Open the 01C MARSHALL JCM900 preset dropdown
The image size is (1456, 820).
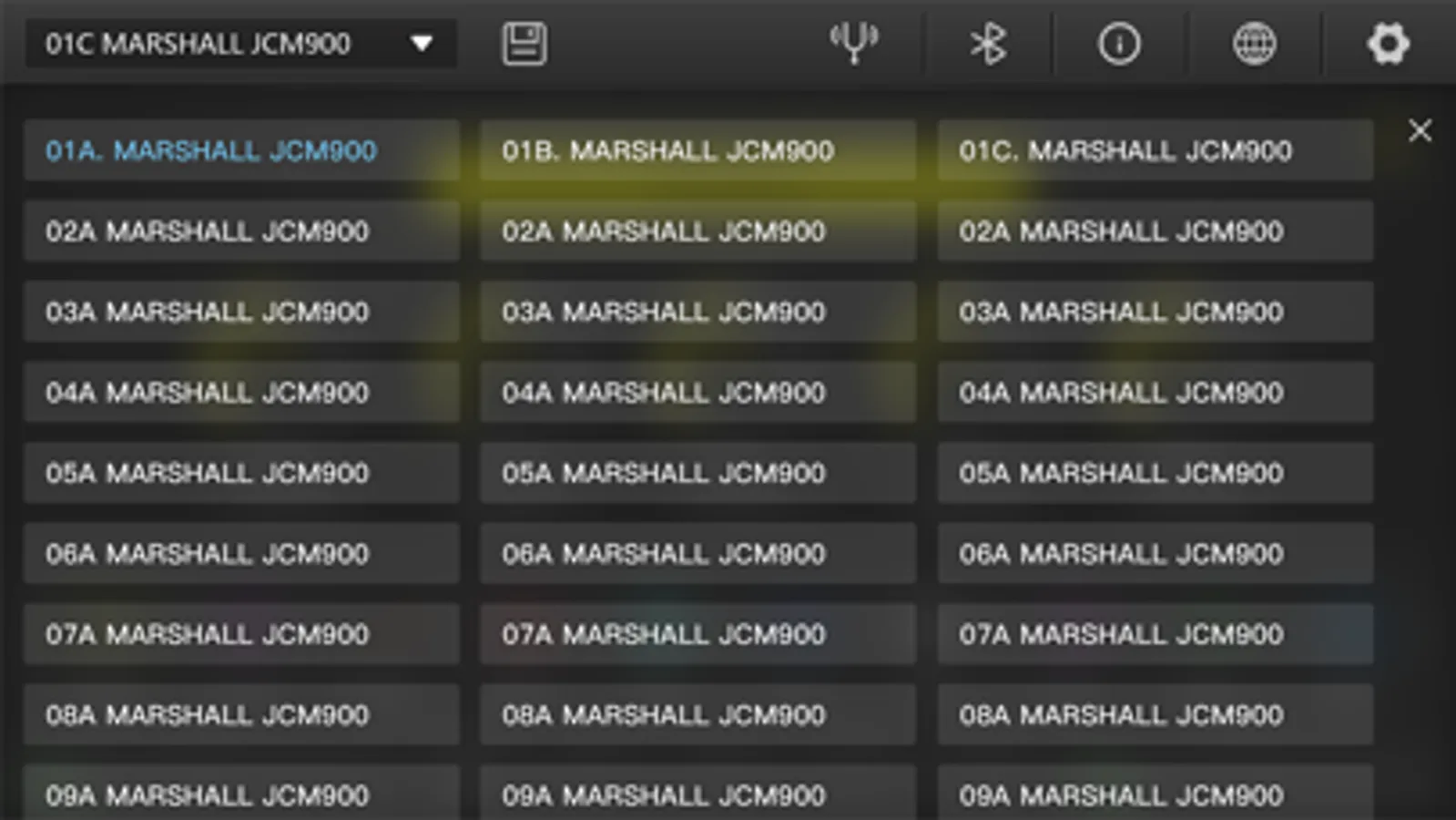(240, 44)
